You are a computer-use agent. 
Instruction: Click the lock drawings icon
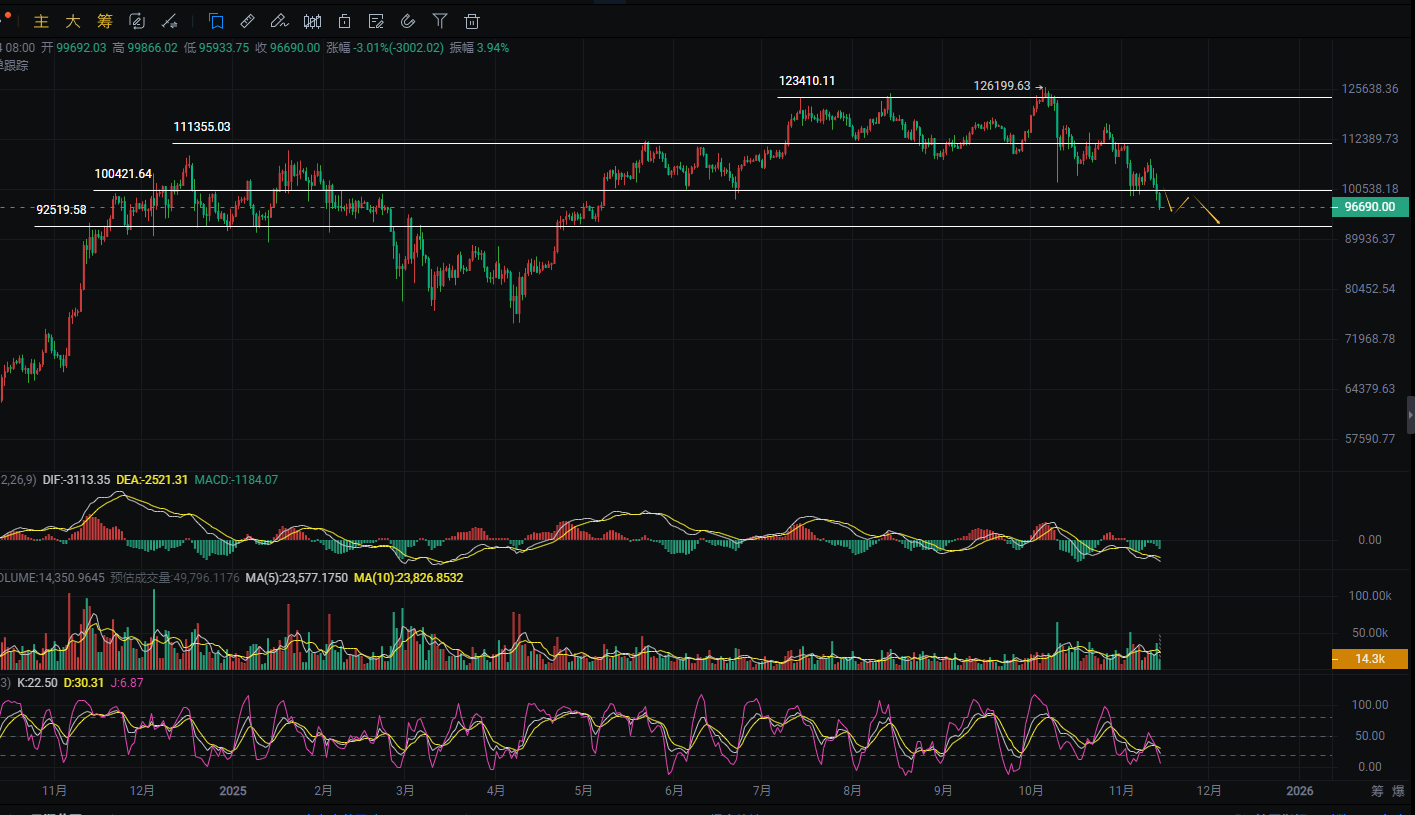pyautogui.click(x=344, y=21)
